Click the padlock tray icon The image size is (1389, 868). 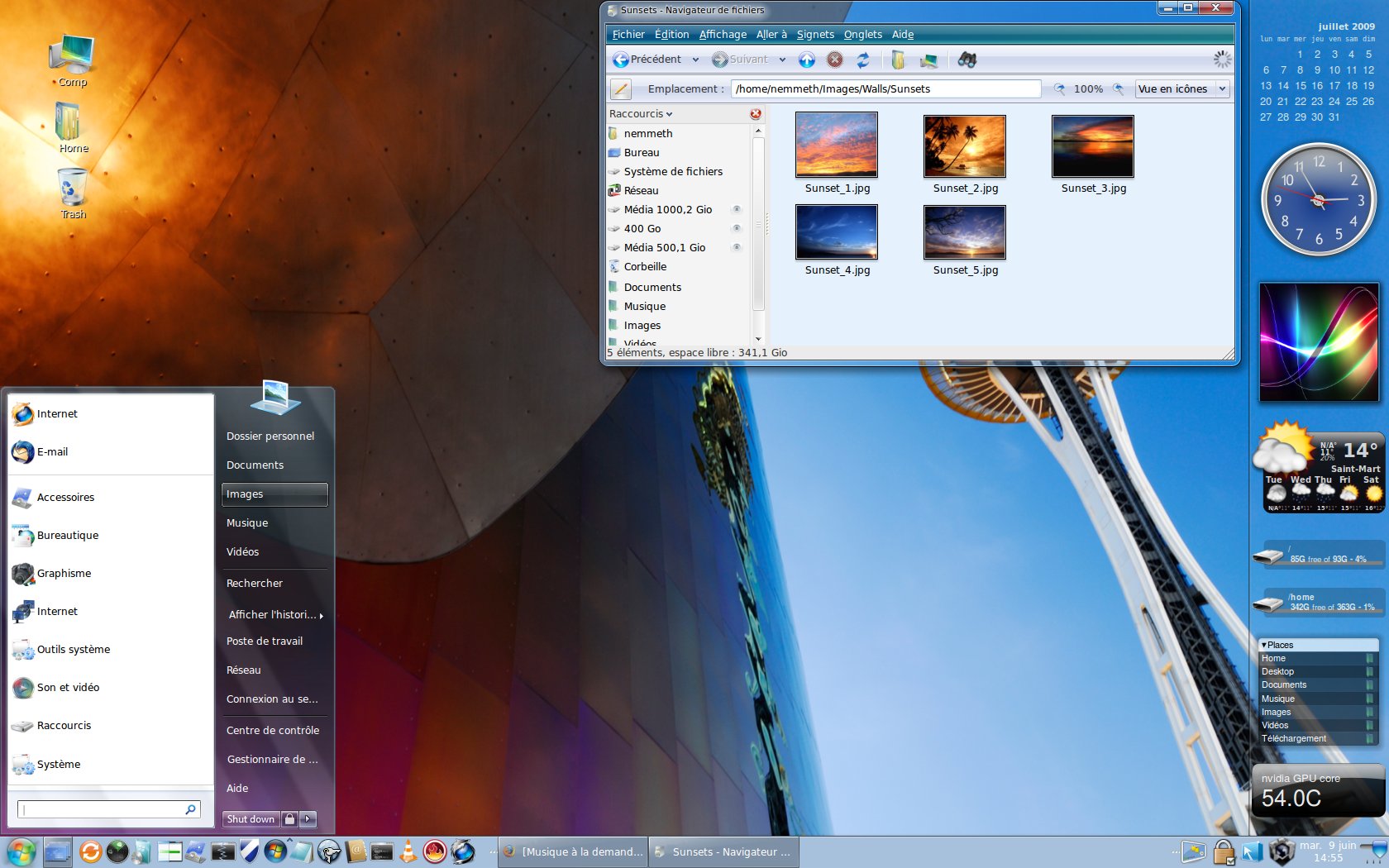tap(1224, 851)
